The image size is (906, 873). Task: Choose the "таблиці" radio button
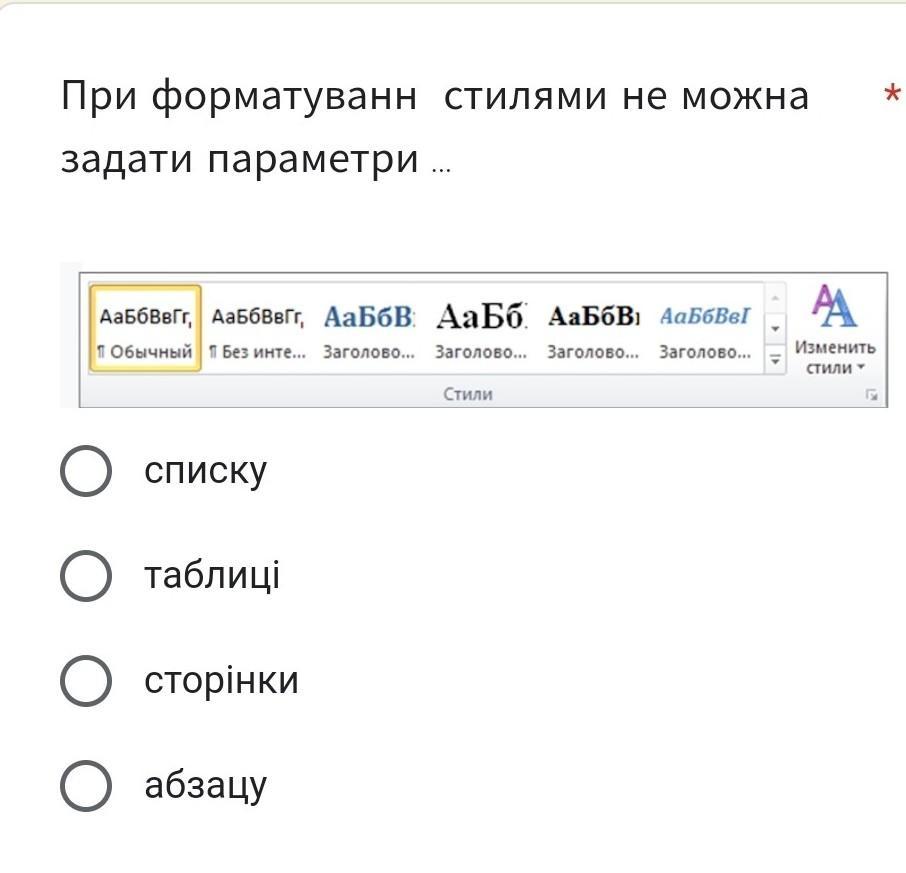tap(86, 576)
